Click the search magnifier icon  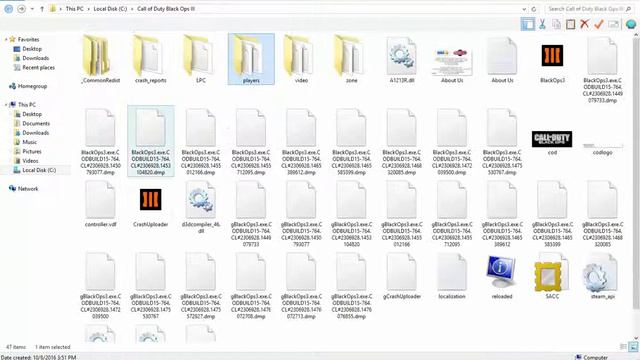click(629, 9)
